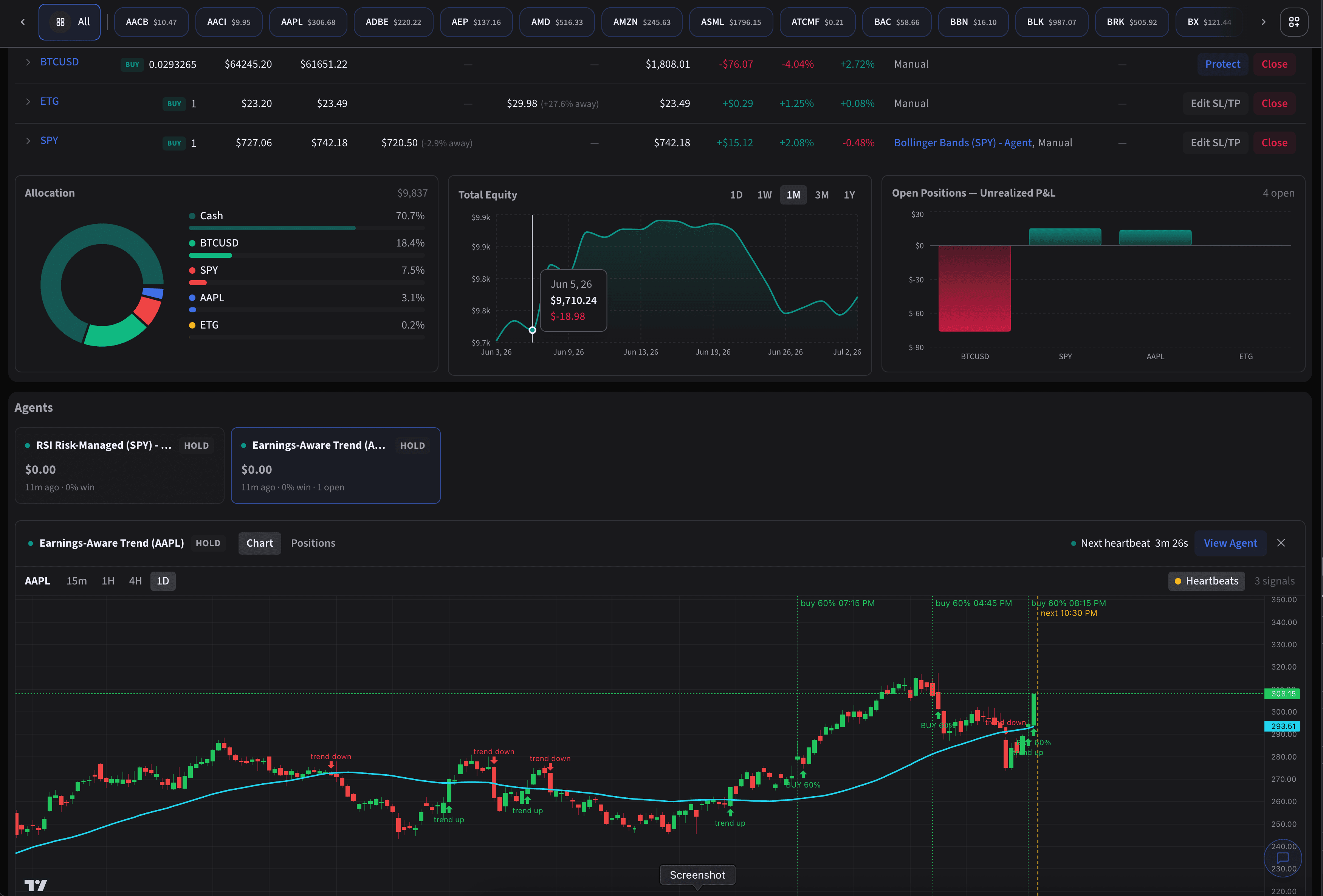
Task: Set Total Equity range to 3M
Action: pos(821,195)
